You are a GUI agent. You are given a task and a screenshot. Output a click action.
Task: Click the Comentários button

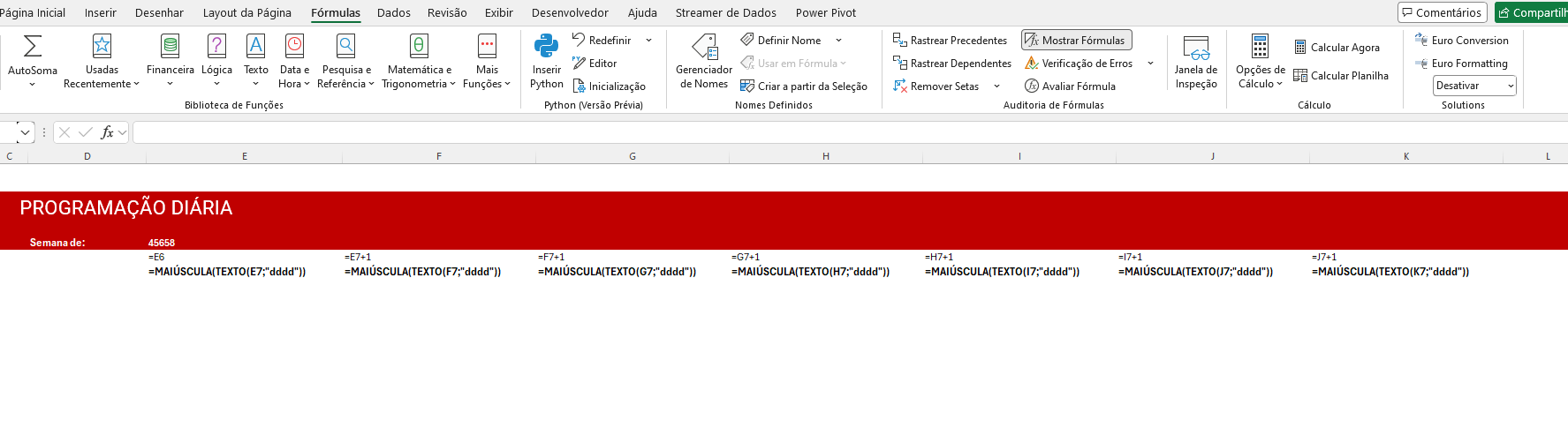tap(1441, 13)
